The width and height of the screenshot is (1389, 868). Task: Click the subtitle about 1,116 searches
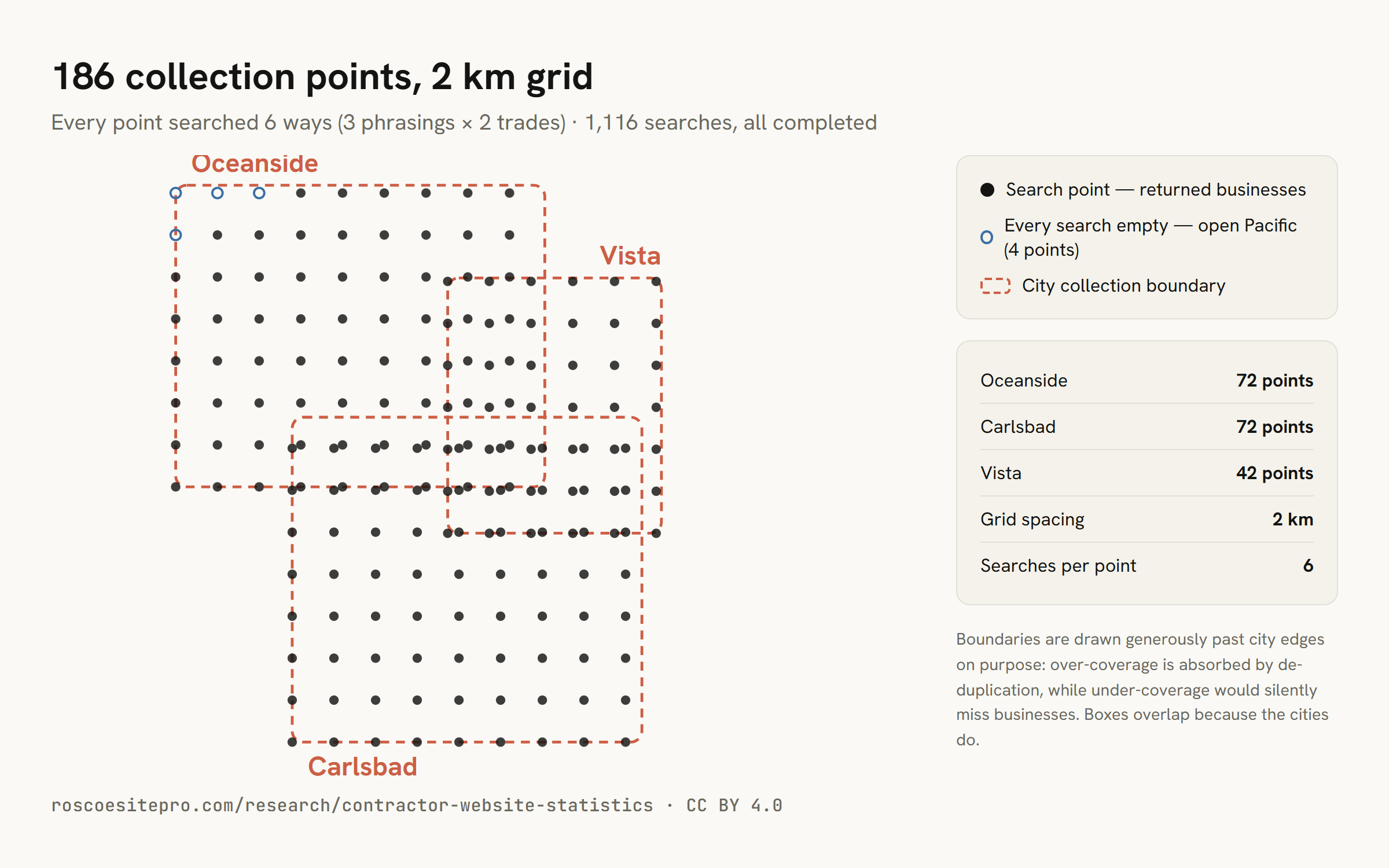464,123
